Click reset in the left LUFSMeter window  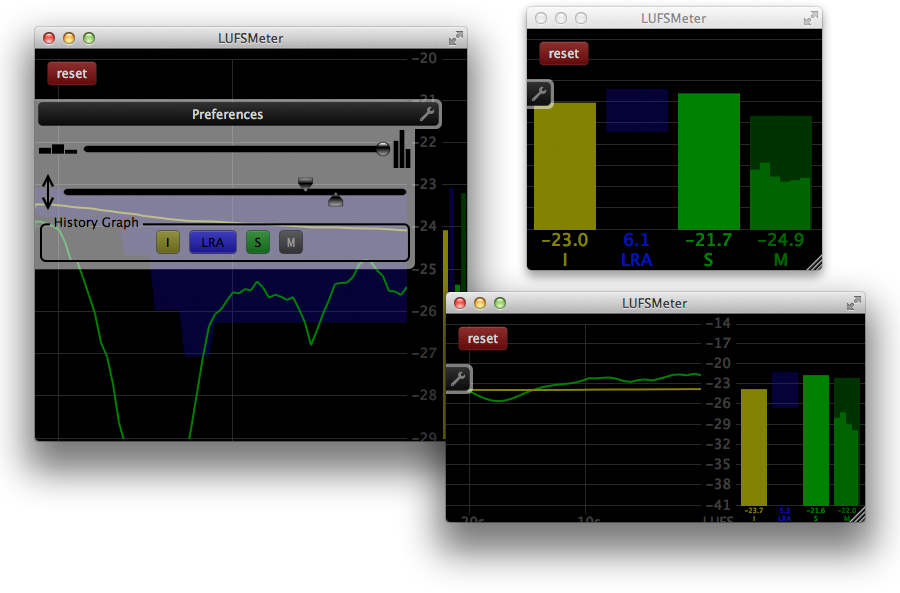click(72, 73)
